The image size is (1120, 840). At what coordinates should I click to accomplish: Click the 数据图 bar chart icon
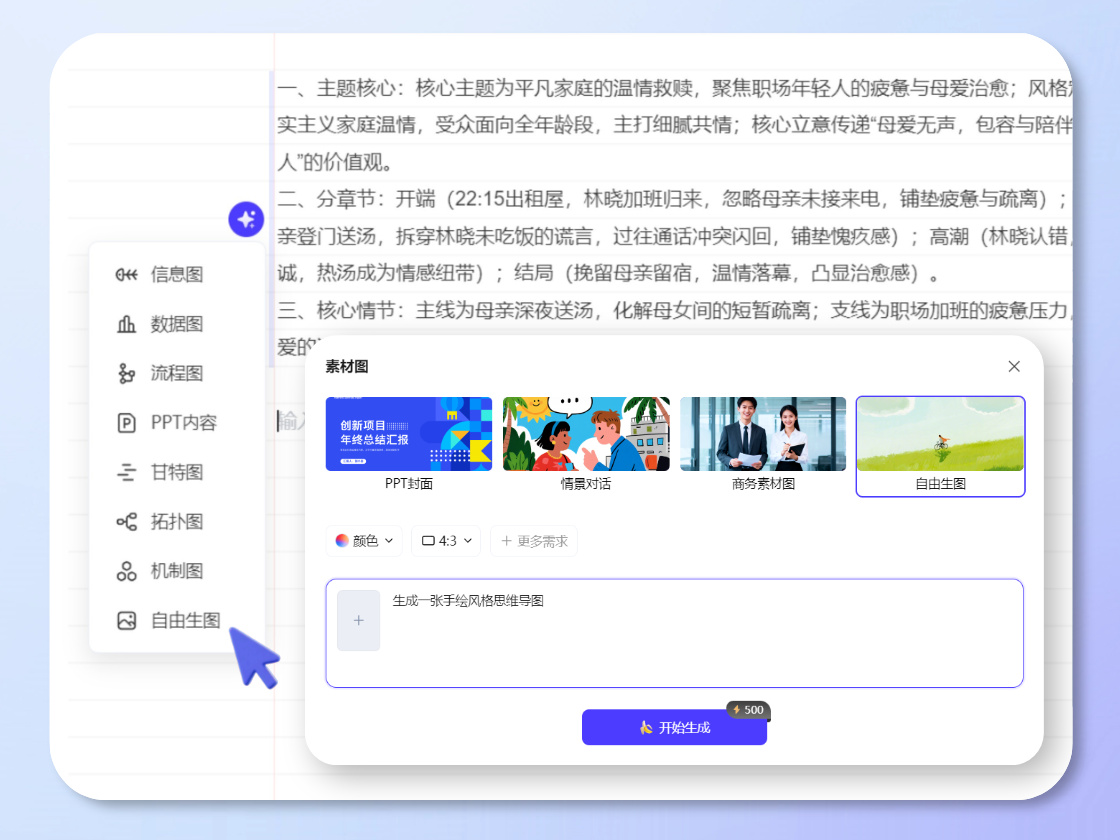[126, 324]
